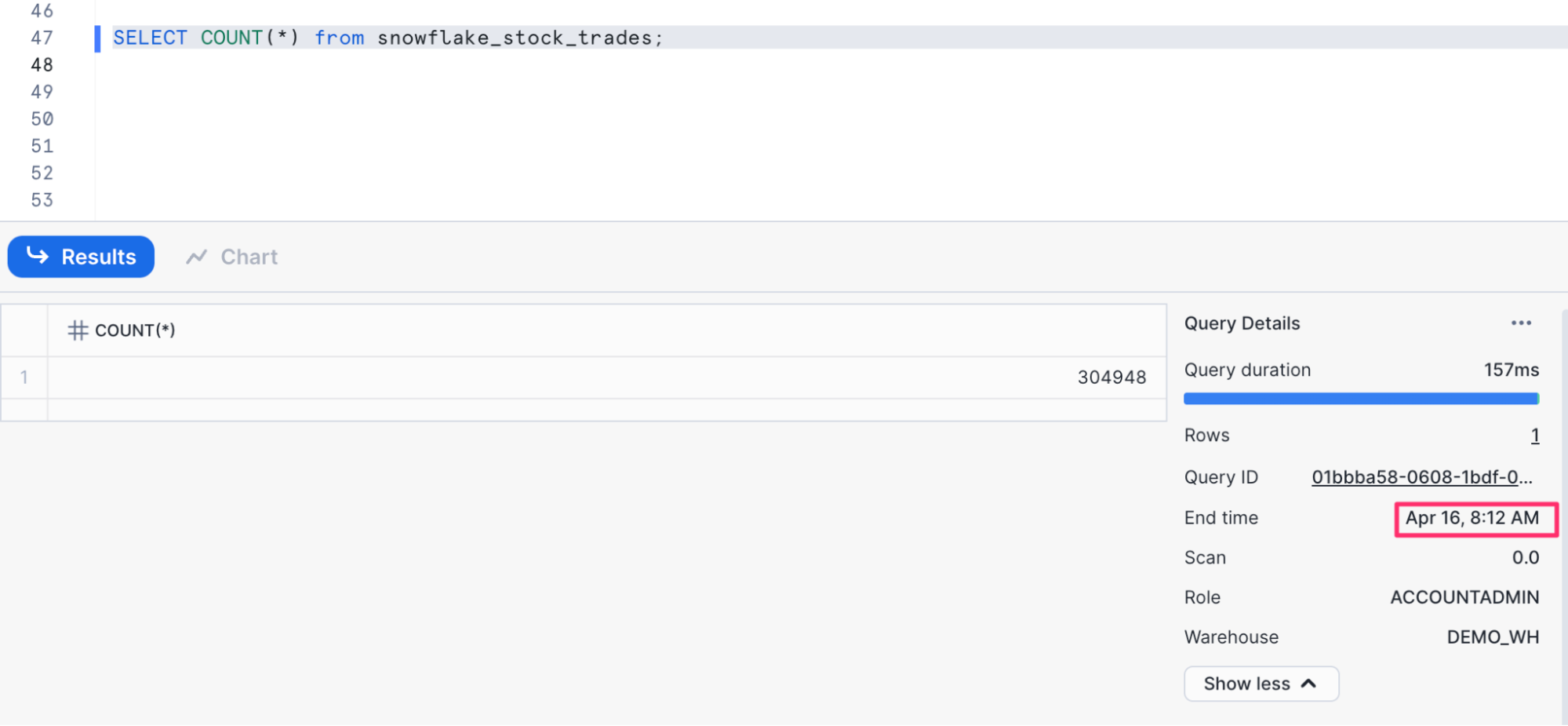Place cursor in SQL line 47 query
Viewport: 1568px width, 726px height.
[x=387, y=38]
